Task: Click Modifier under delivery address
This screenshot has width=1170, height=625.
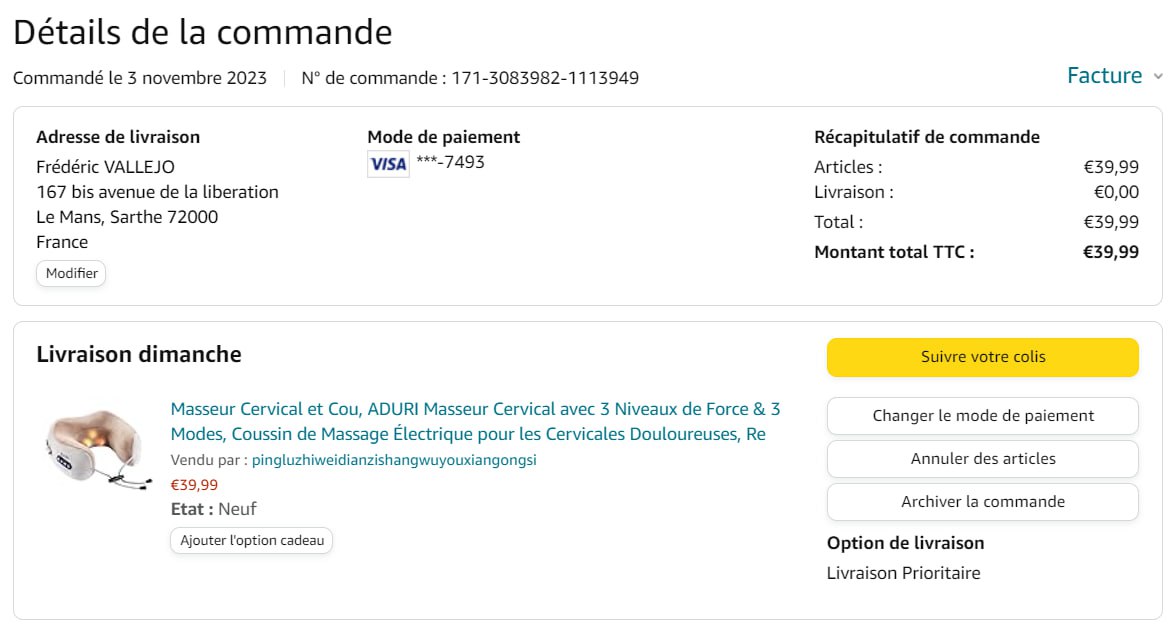Action: pos(71,273)
